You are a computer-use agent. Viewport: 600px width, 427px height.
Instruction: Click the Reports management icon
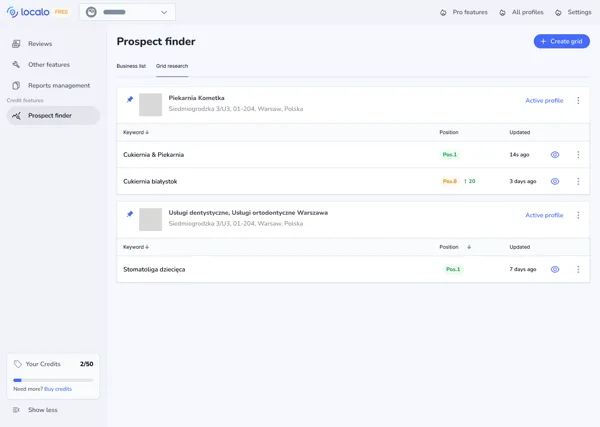(x=16, y=85)
